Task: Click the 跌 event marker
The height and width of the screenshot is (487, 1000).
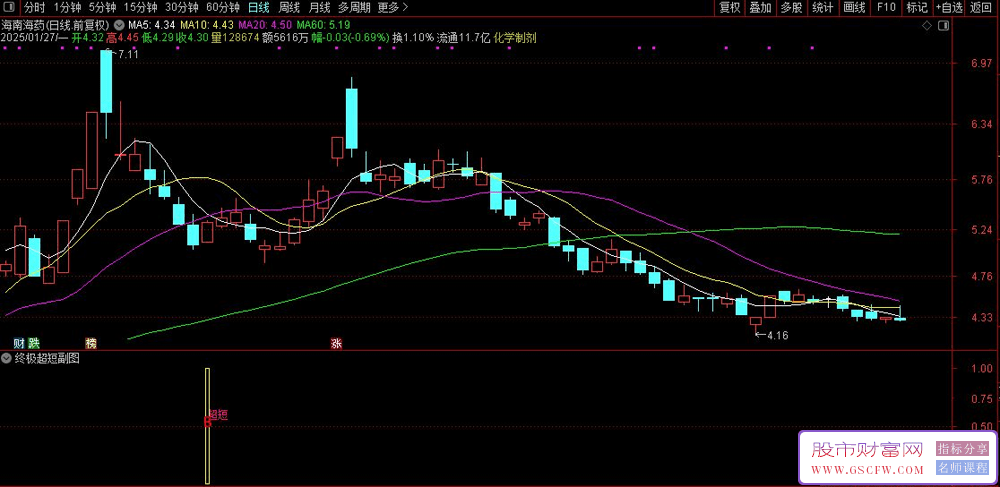Action: point(33,343)
